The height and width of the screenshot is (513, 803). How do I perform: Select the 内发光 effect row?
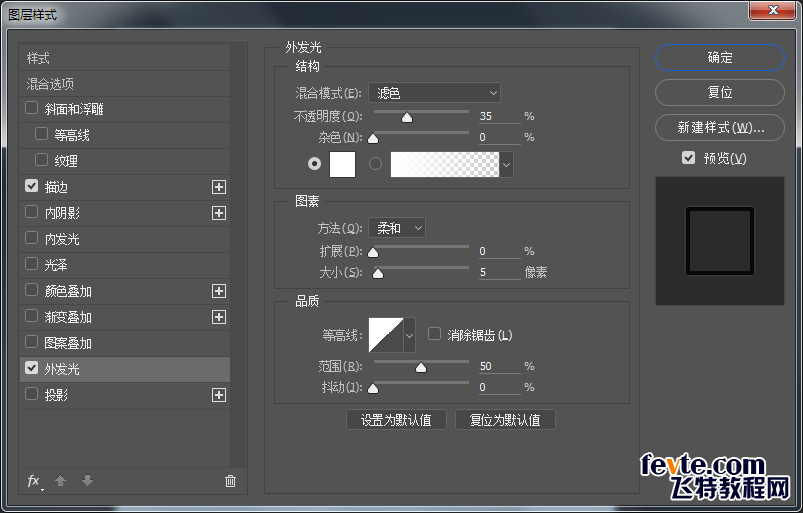click(x=125, y=239)
